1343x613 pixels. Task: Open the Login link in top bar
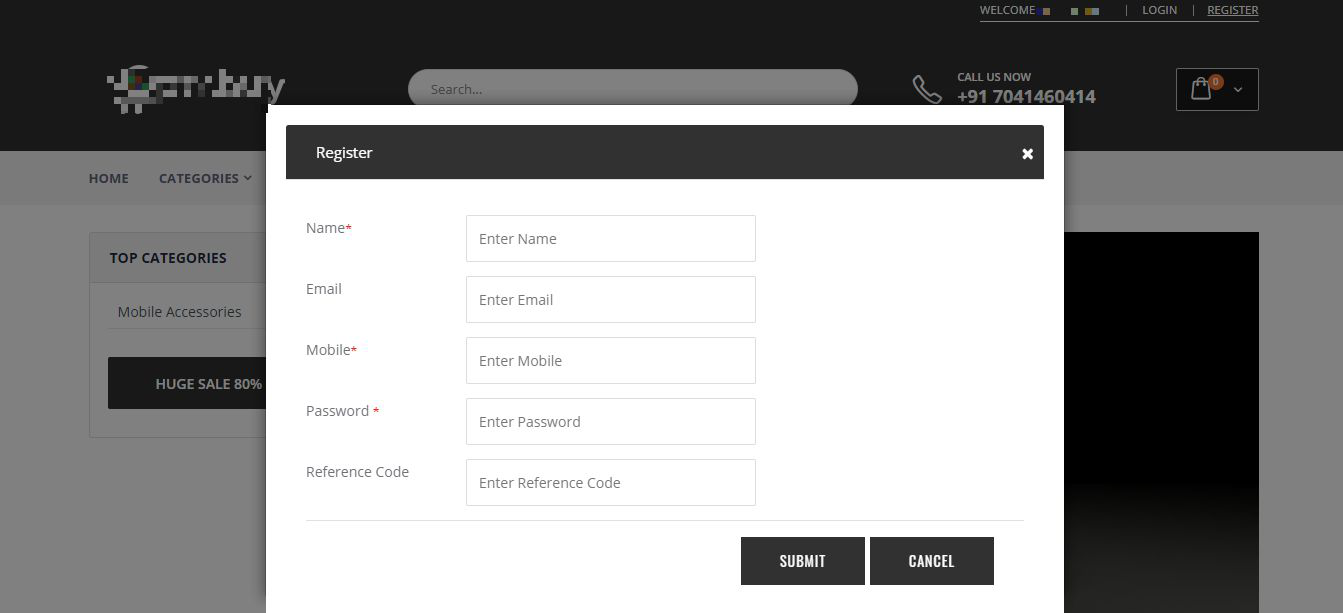(x=1159, y=10)
